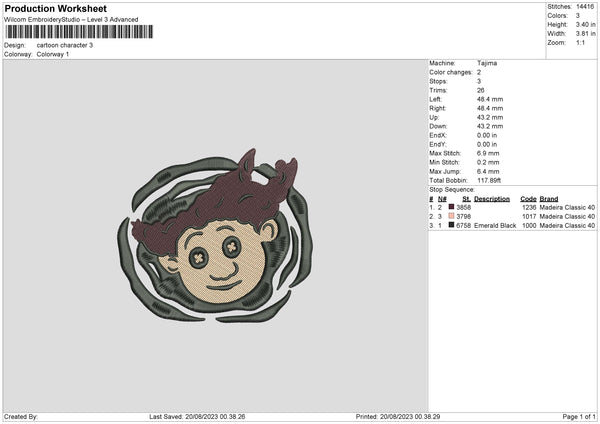Click the Production Worksheet title

(55, 8)
